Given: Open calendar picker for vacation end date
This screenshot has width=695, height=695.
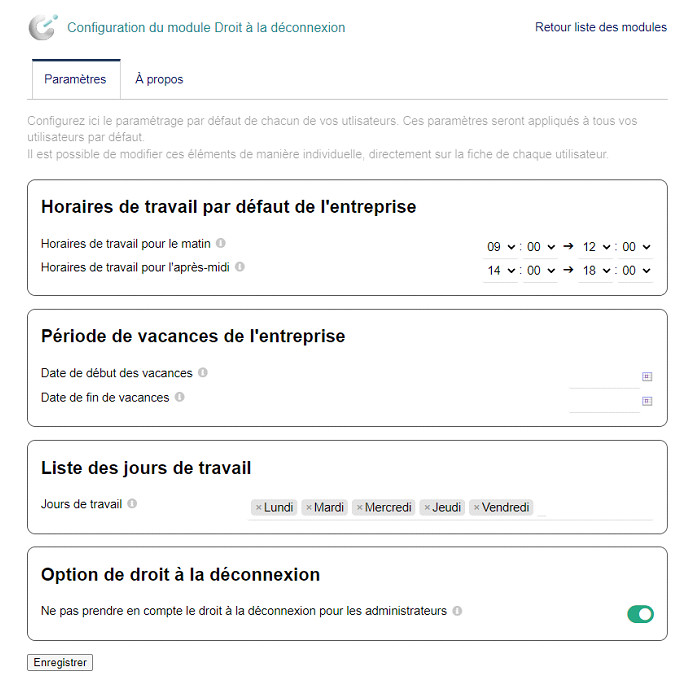Looking at the screenshot, I should 647,401.
